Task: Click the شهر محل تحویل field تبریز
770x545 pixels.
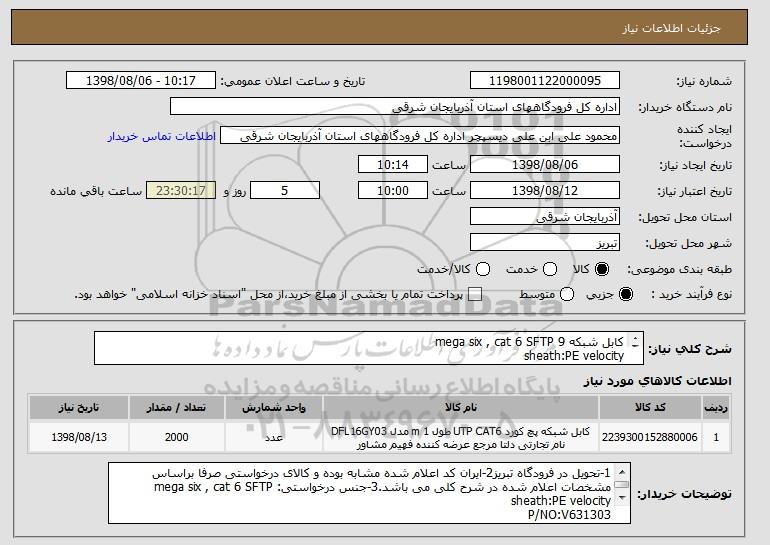Action: [x=545, y=243]
